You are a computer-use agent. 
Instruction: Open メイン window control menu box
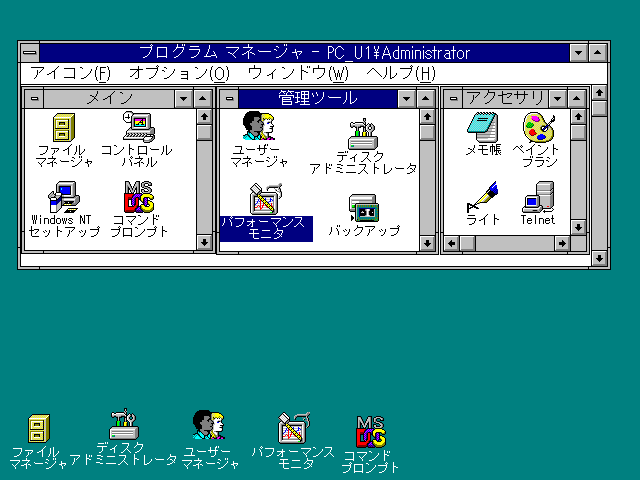click(35, 98)
